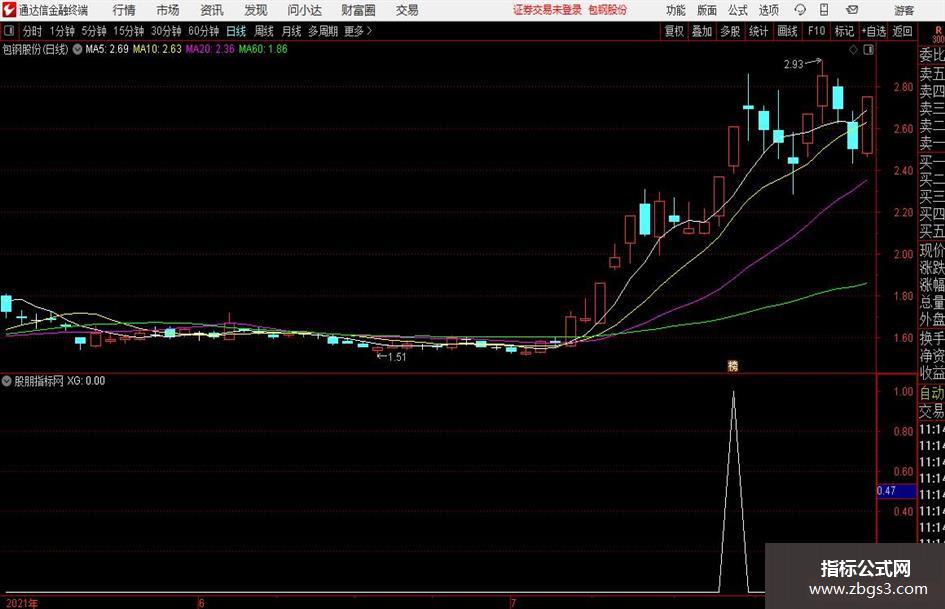The width and height of the screenshot is (945, 609).
Task: Open the 版面 menu
Action: (x=707, y=10)
